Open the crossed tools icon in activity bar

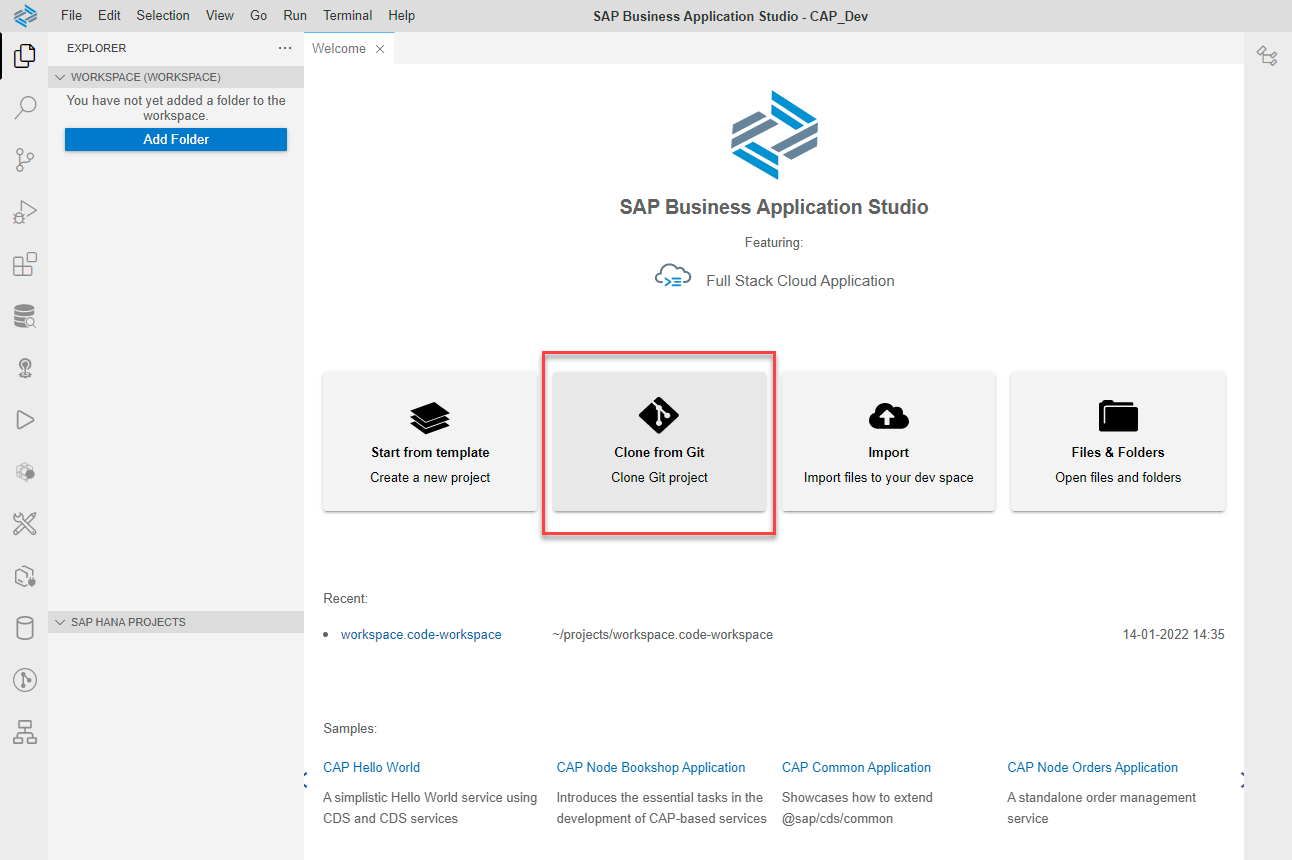click(24, 523)
